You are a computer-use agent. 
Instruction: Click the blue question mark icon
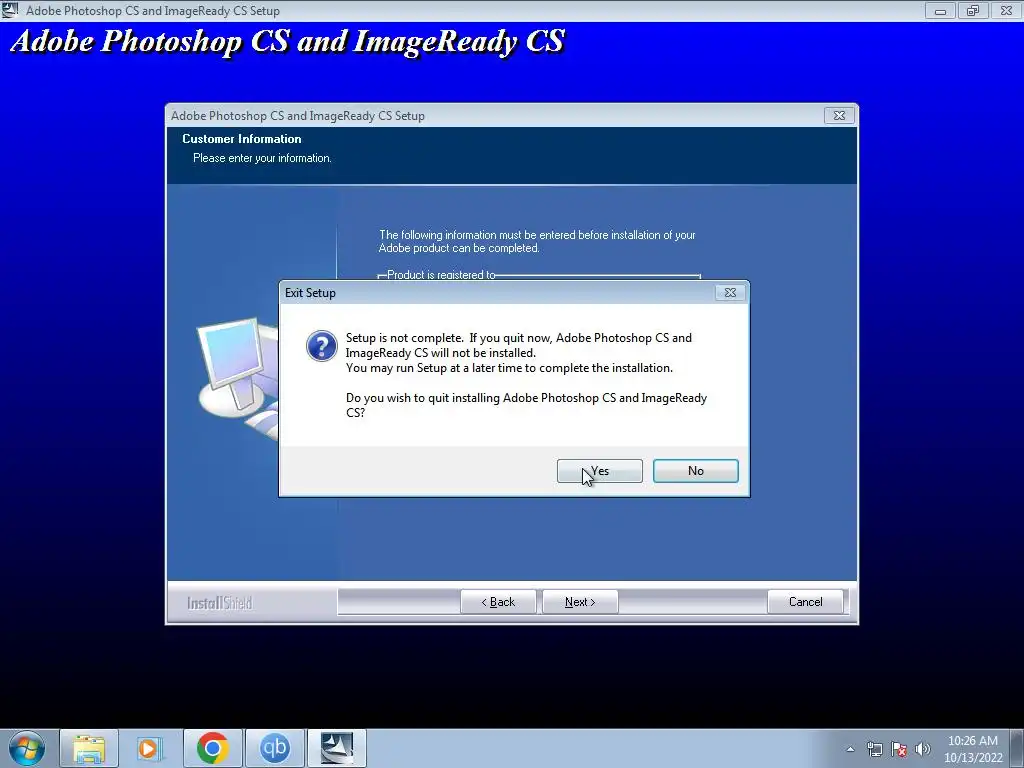point(322,345)
